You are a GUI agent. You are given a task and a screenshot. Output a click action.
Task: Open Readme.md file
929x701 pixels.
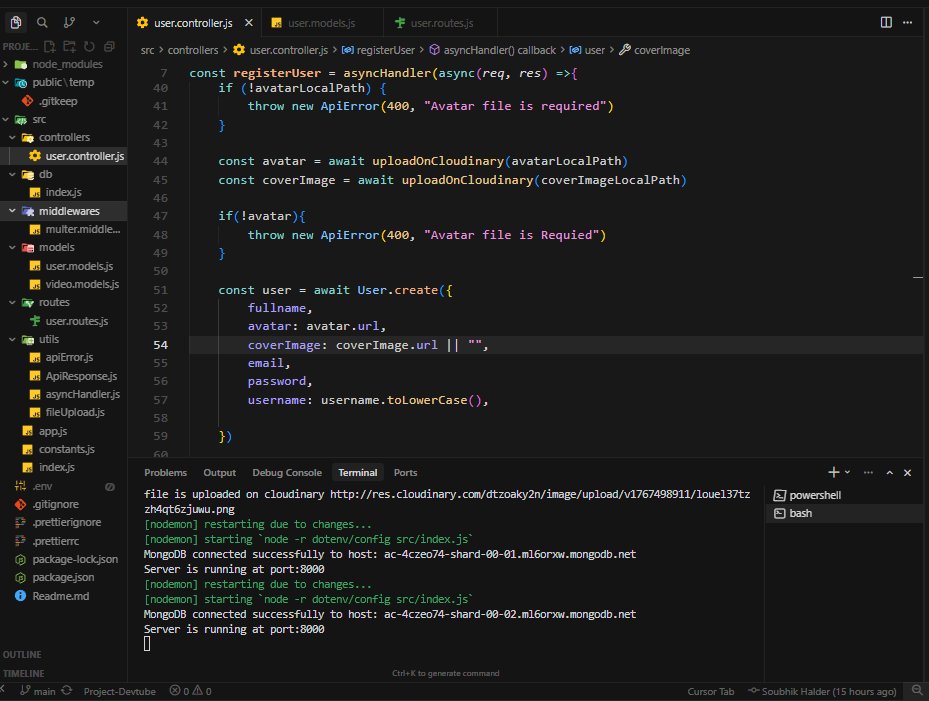pyautogui.click(x=63, y=596)
